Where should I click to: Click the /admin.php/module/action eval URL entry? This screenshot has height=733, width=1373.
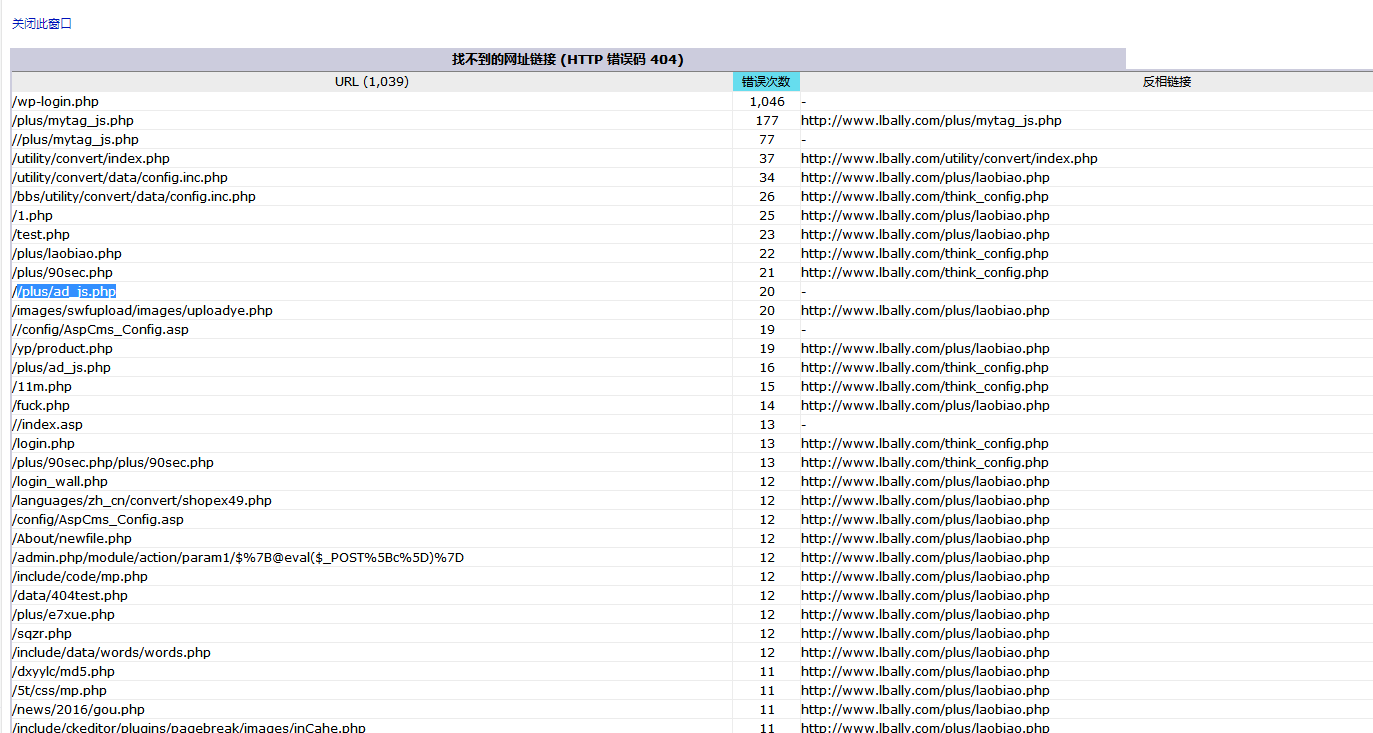[x=238, y=557]
